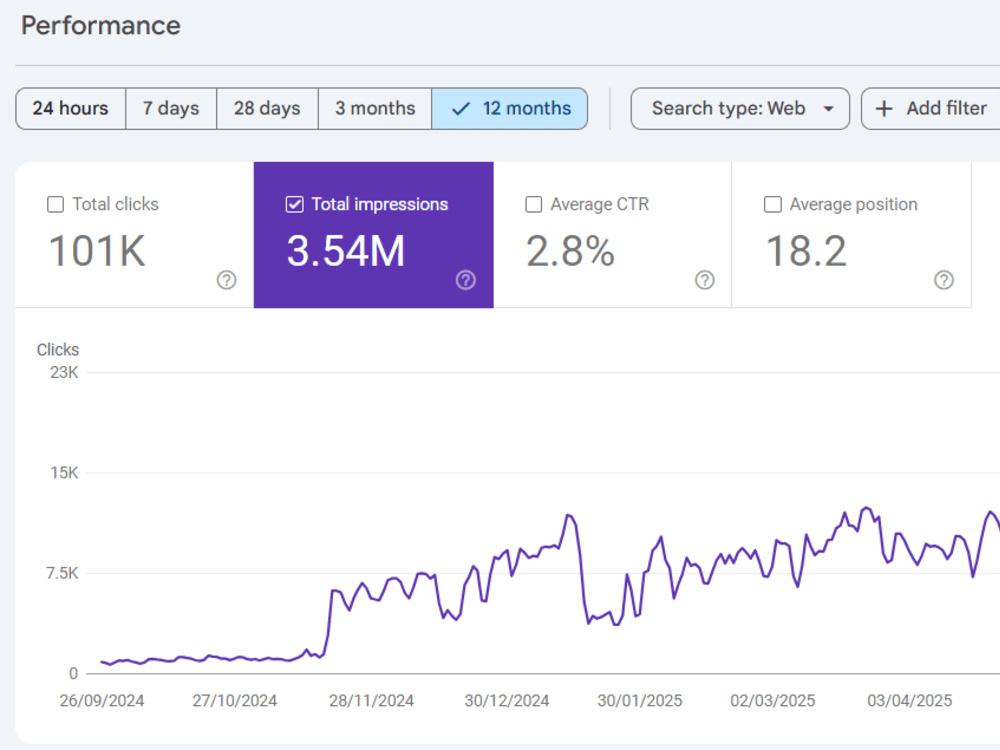Click the 27/10/2024 date label

click(235, 700)
